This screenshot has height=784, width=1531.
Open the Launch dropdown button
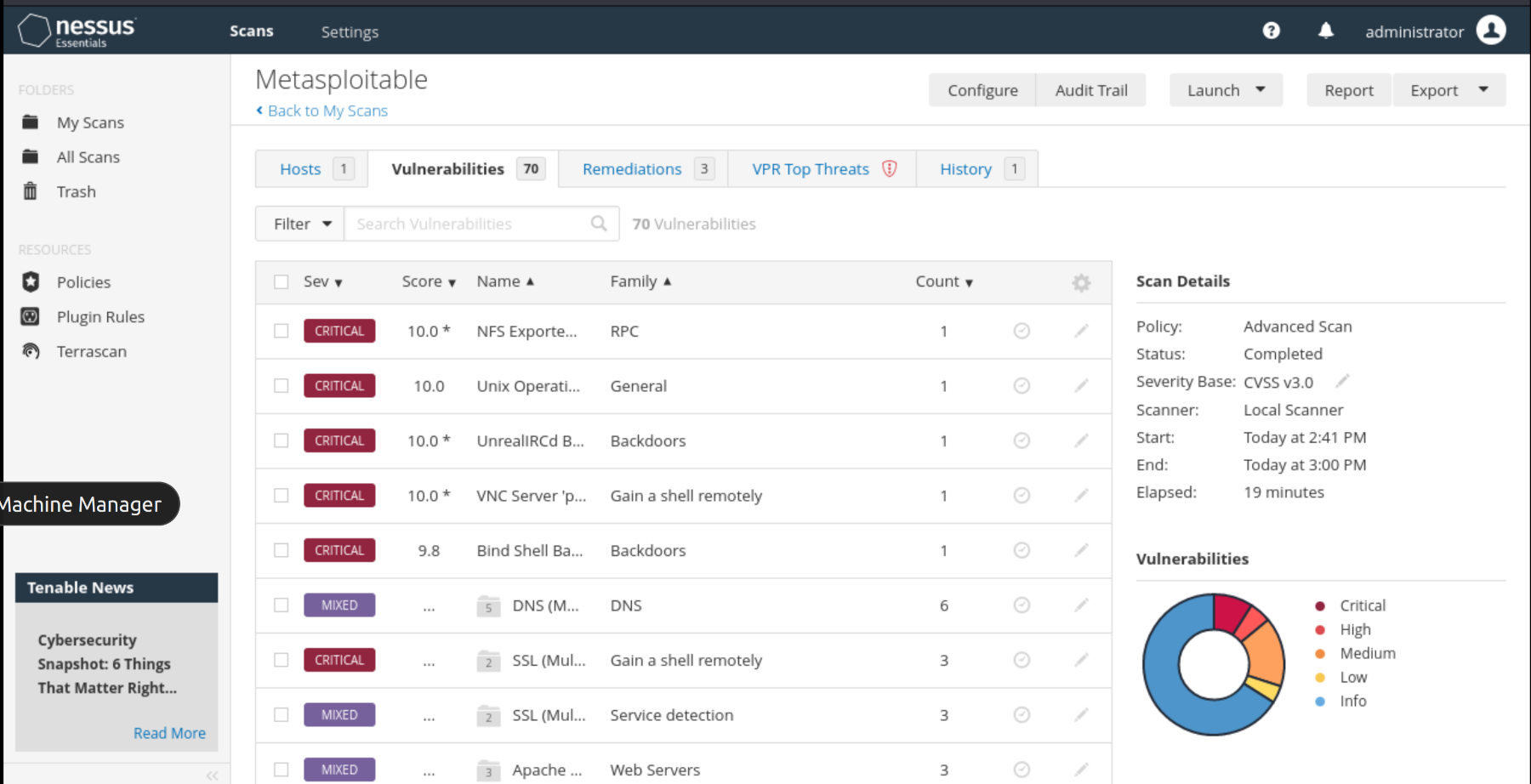1226,90
